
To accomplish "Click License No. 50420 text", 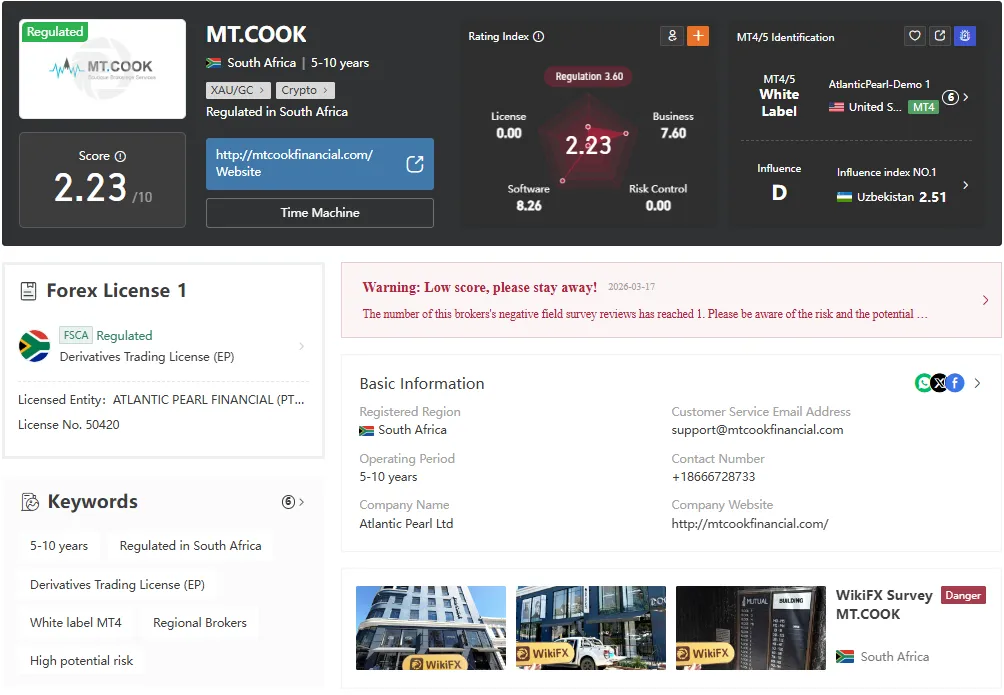I will [69, 425].
